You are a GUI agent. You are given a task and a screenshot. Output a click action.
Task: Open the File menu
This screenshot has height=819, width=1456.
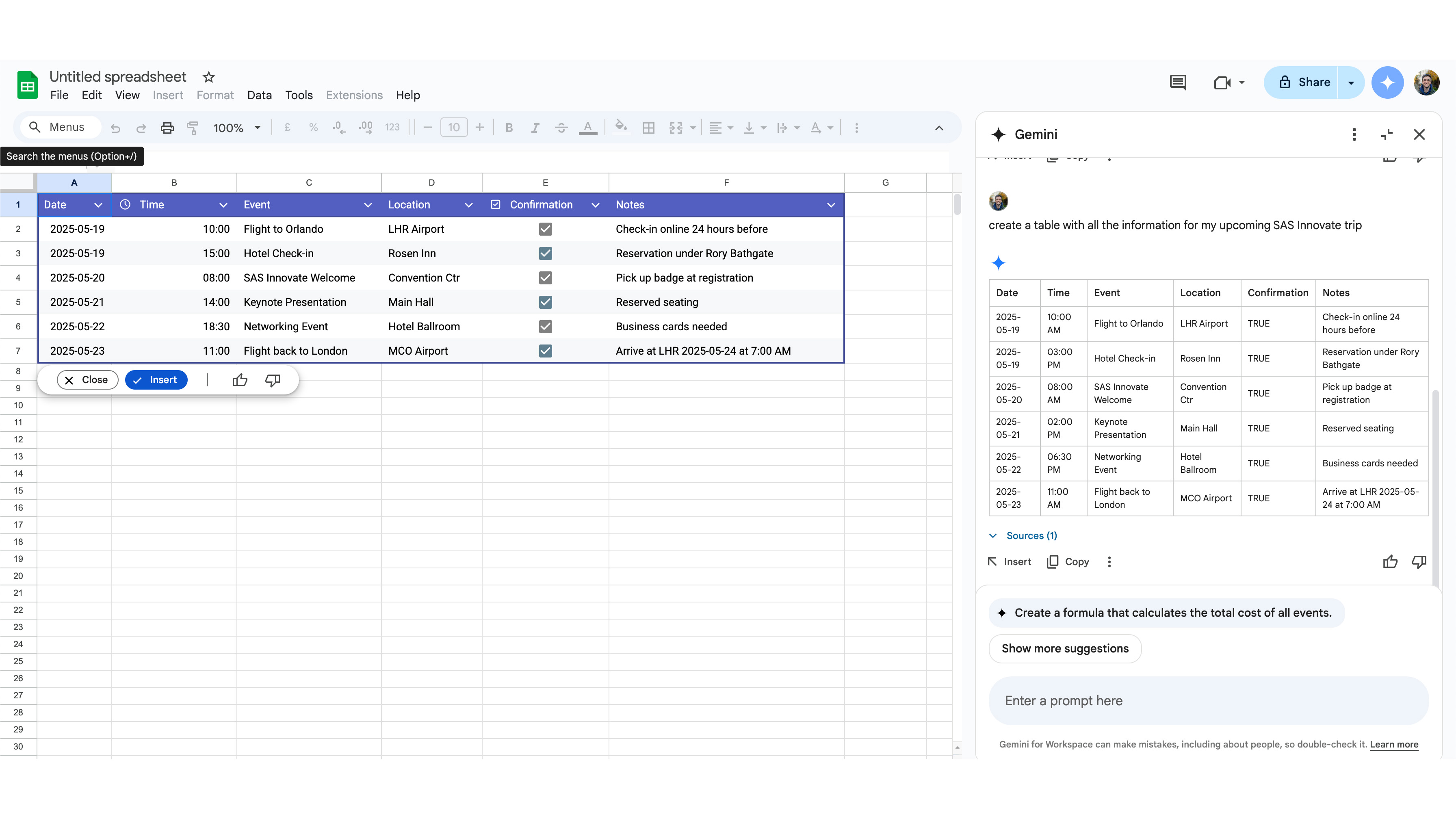coord(59,95)
